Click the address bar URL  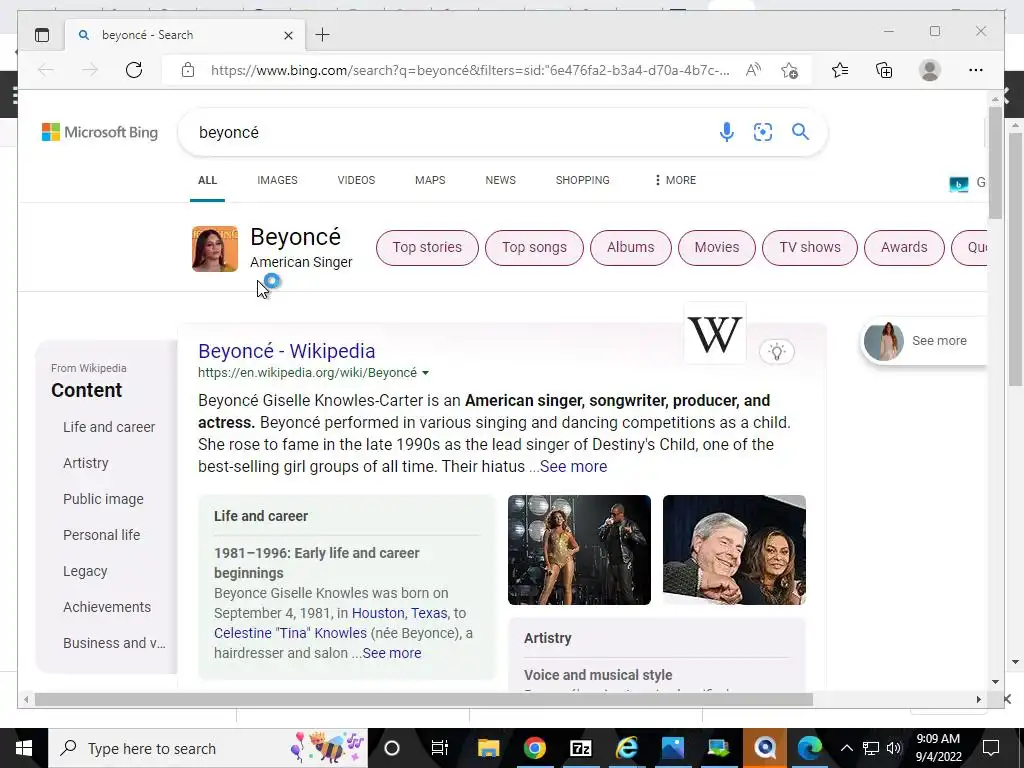pyautogui.click(x=470, y=70)
